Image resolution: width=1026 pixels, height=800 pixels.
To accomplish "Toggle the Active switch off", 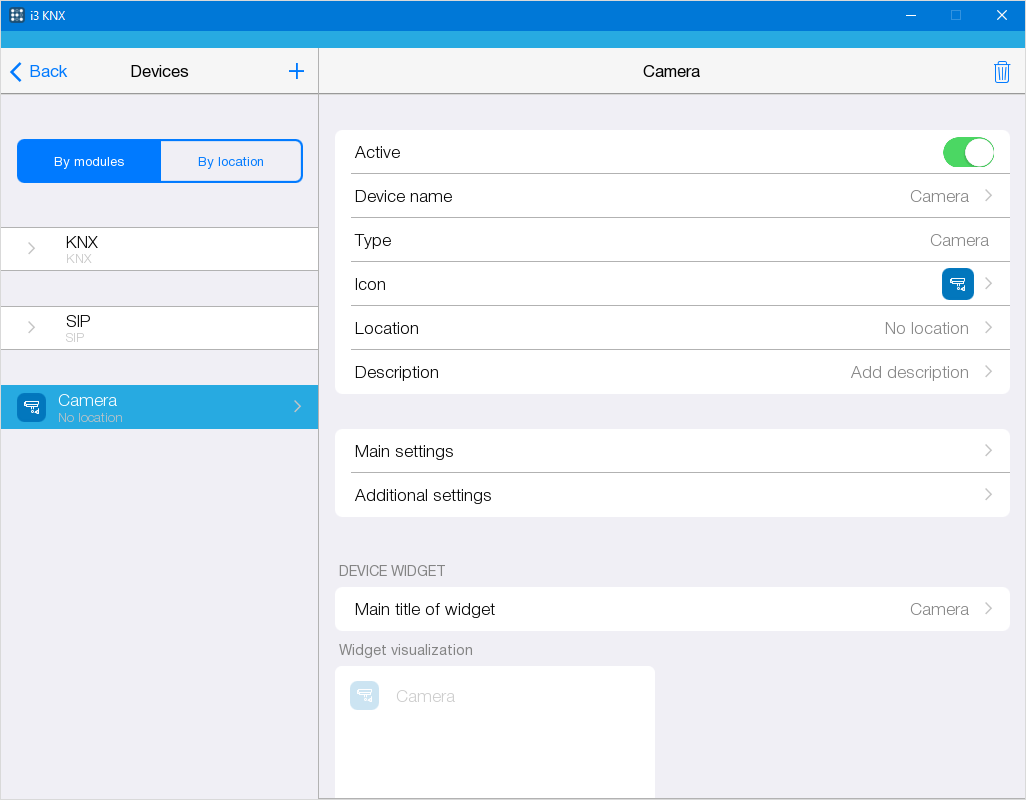I will [x=967, y=152].
